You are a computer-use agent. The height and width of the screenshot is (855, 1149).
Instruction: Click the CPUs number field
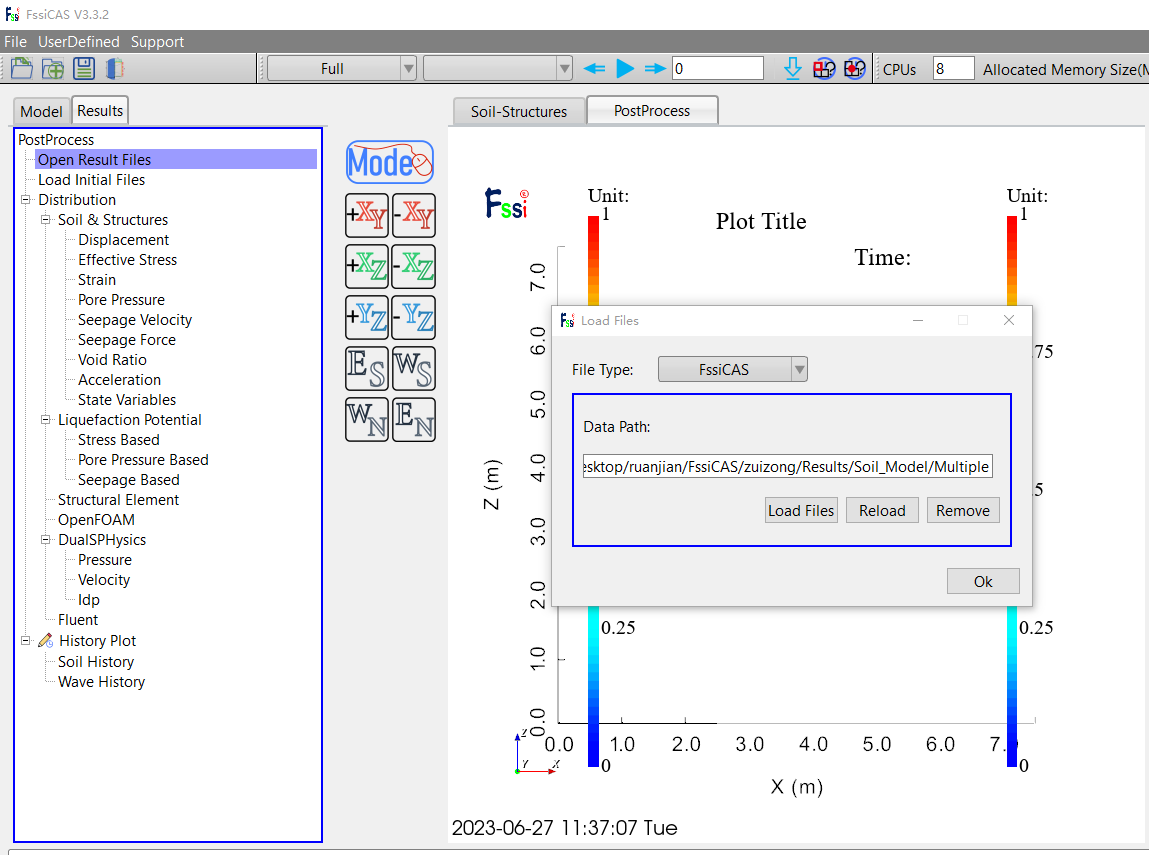click(953, 69)
